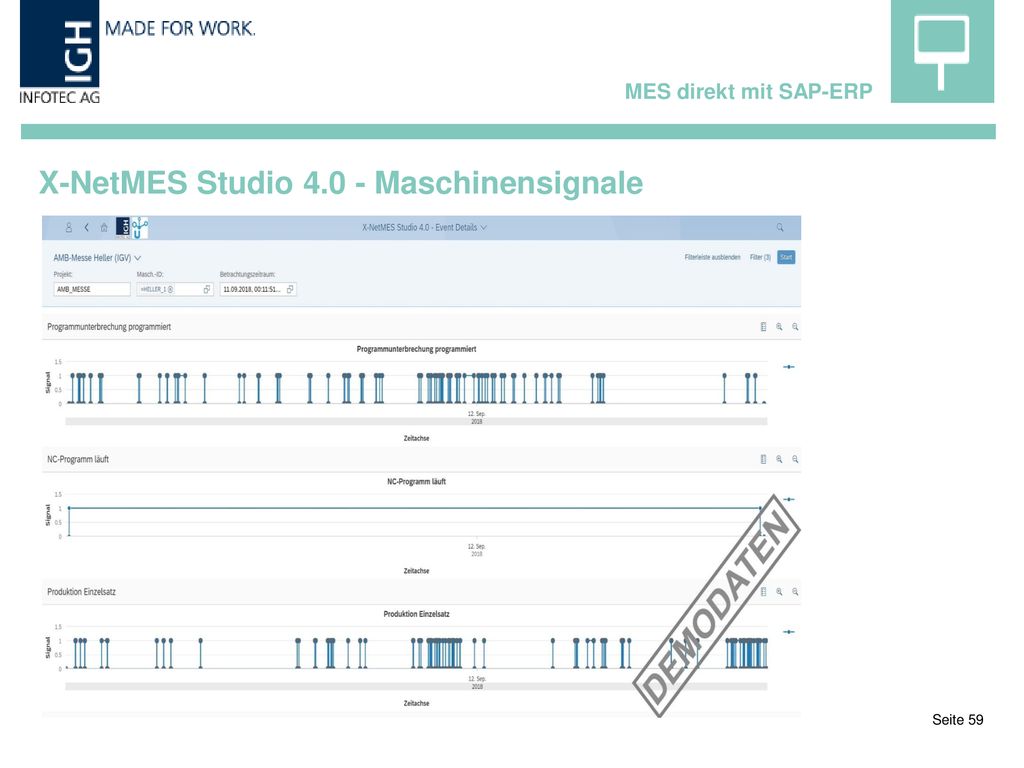Toggle legend marker of NC-Programm läuft chart

click(x=789, y=500)
